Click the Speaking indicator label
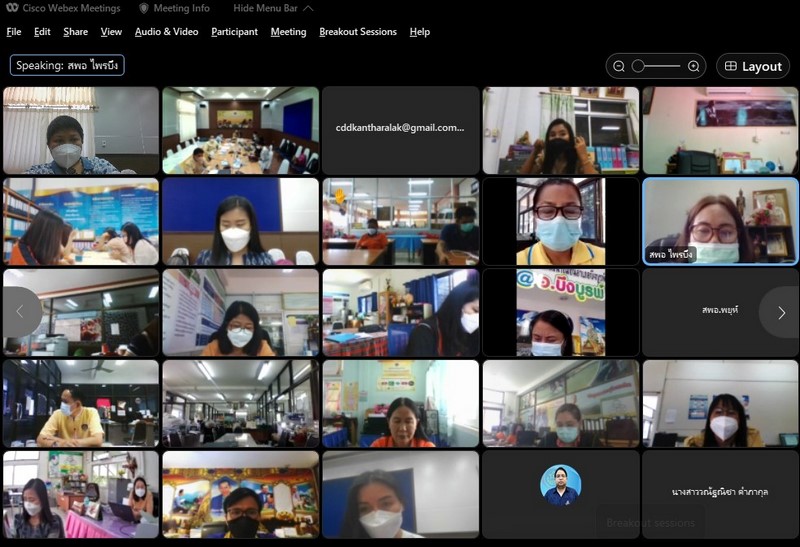800x547 pixels. tap(67, 65)
